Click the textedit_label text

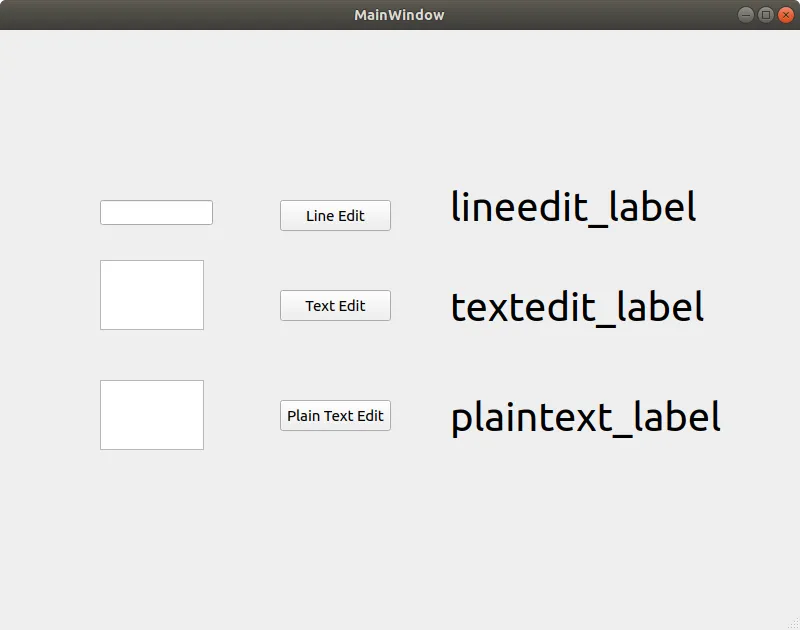tap(577, 307)
